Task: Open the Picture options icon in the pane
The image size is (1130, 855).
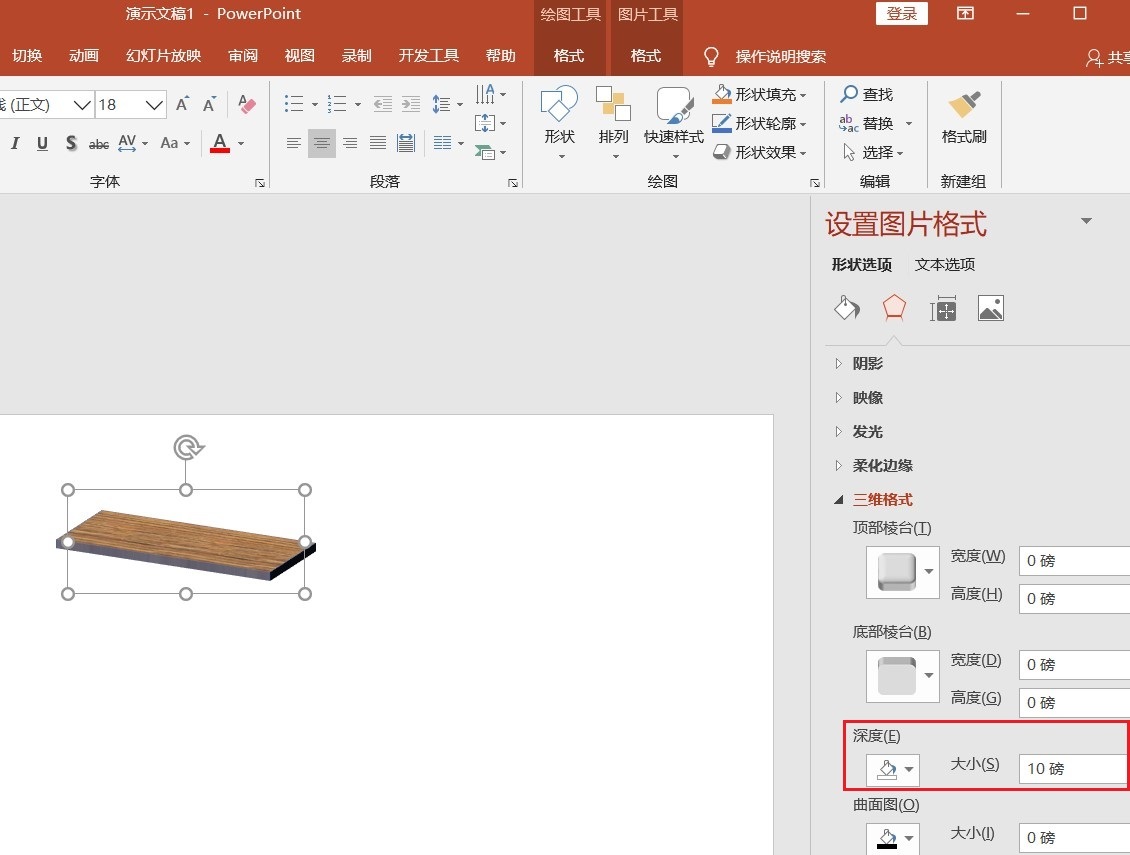Action: (990, 309)
